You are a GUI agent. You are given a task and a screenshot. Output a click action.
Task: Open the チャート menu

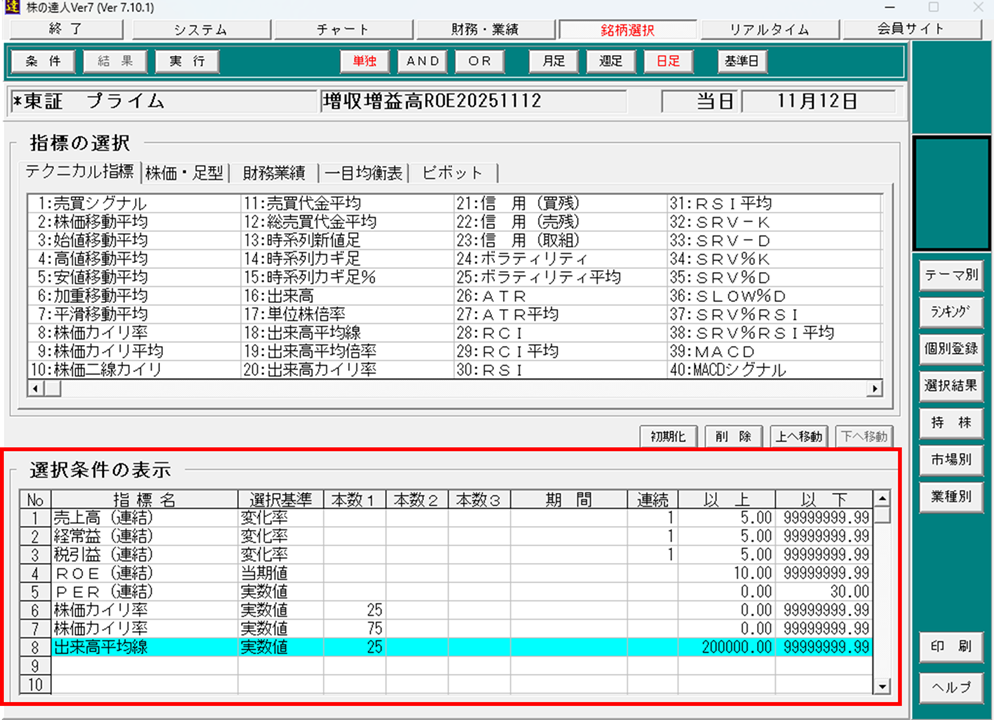(343, 30)
